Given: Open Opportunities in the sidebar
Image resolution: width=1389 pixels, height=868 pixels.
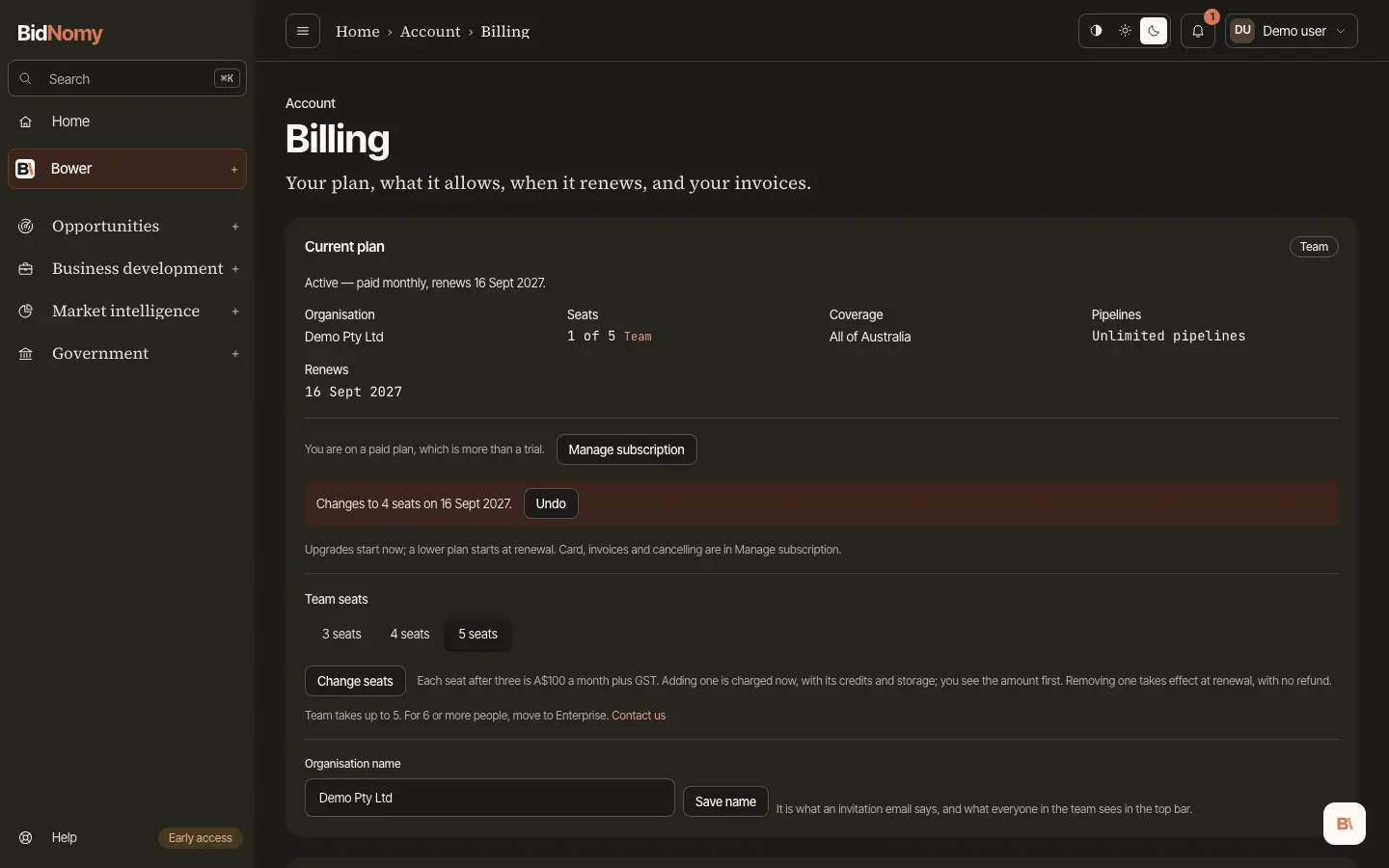Looking at the screenshot, I should click(127, 227).
